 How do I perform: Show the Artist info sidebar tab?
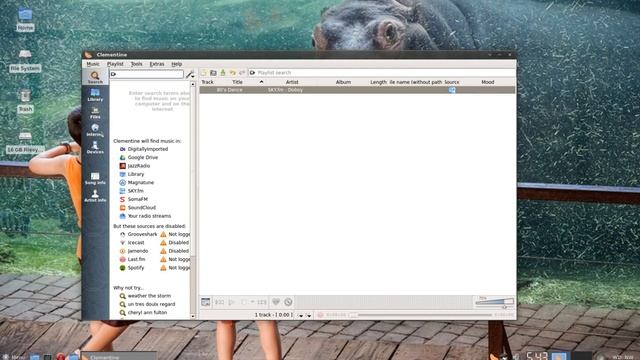[x=95, y=196]
